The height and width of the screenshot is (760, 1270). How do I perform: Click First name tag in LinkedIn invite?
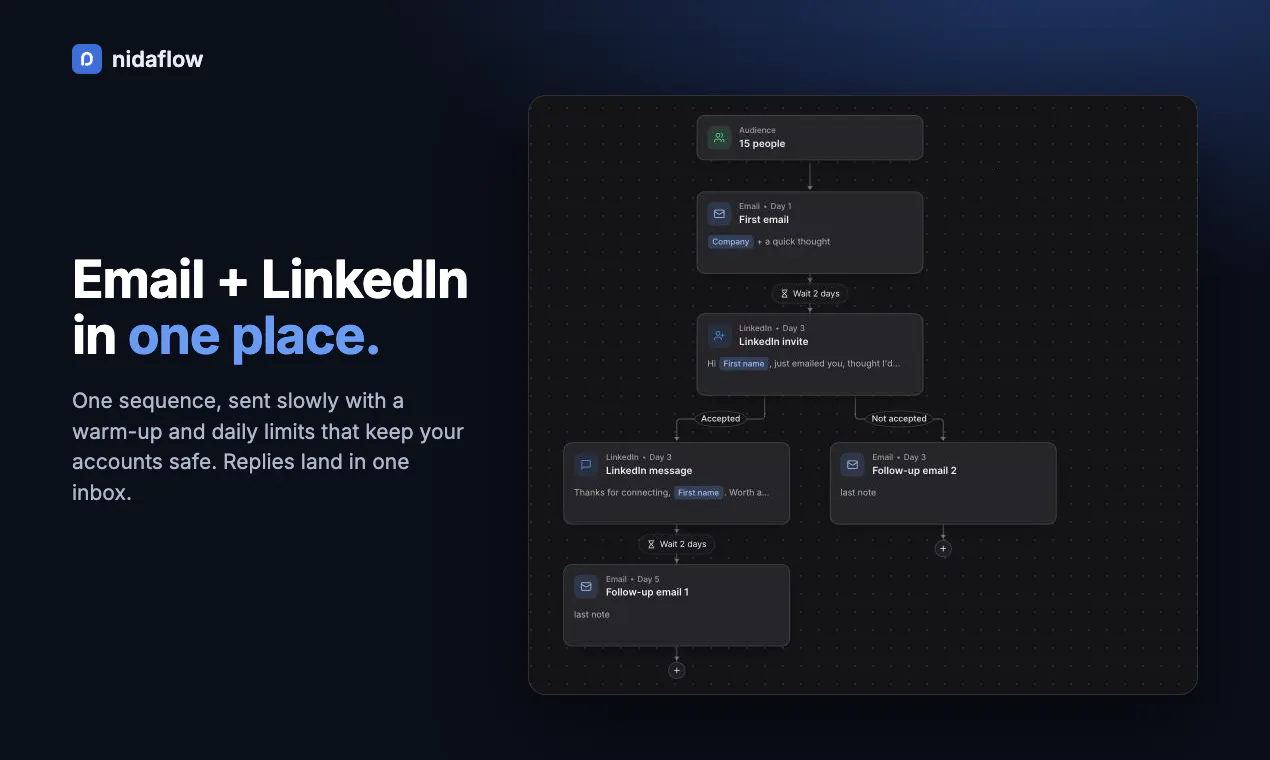(745, 364)
